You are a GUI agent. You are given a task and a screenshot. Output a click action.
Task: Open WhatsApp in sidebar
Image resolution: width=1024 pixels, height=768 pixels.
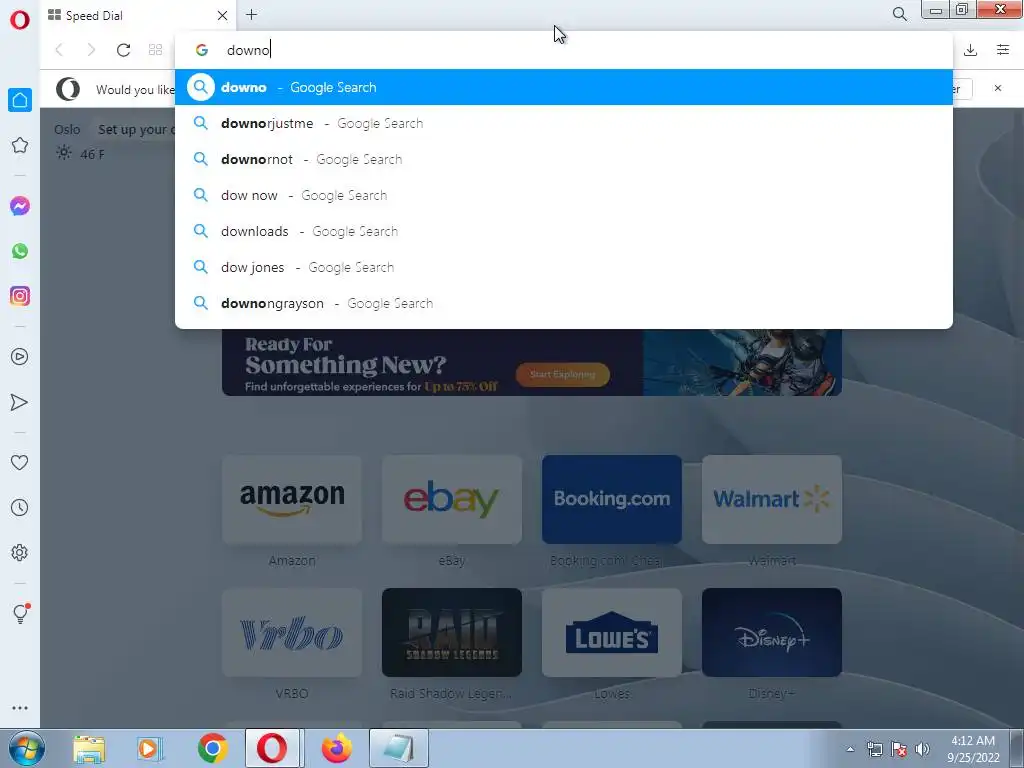click(20, 251)
